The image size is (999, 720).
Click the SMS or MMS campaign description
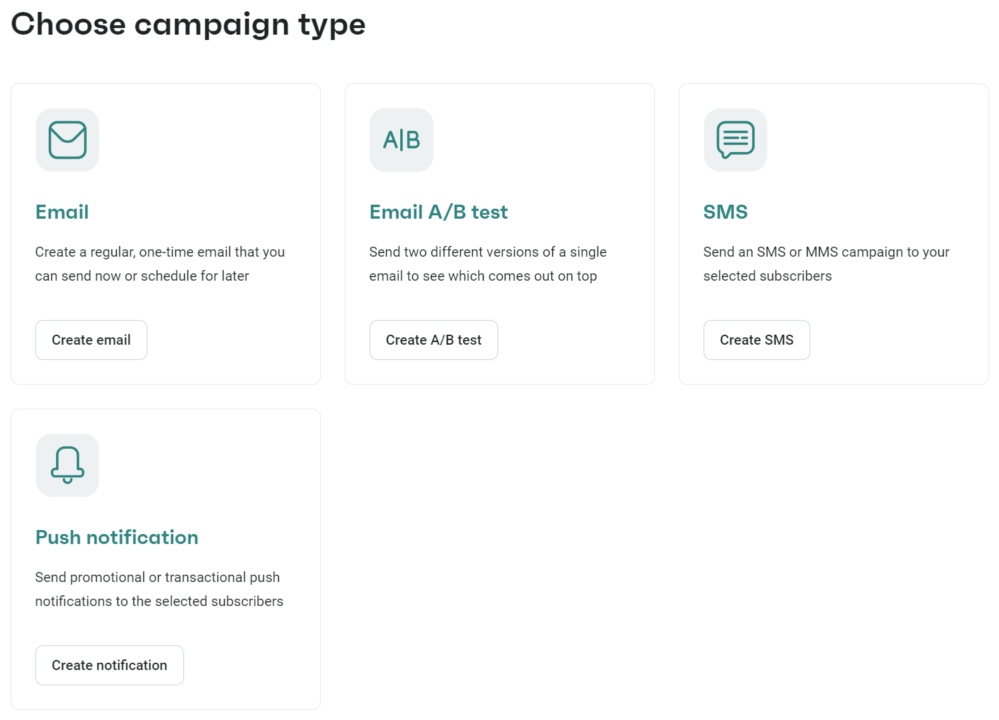tap(826, 264)
